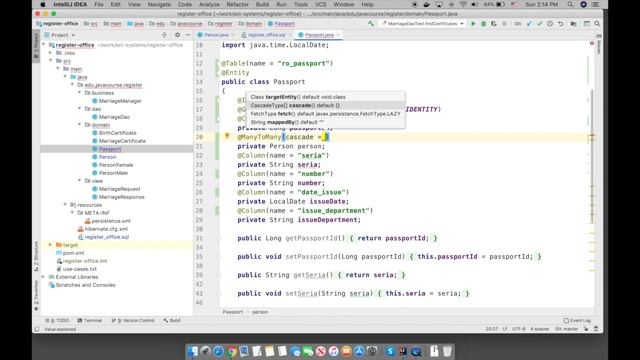Viewport: 640px width, 360px height.
Task: Open Finder from the Dock
Action: click(x=192, y=351)
